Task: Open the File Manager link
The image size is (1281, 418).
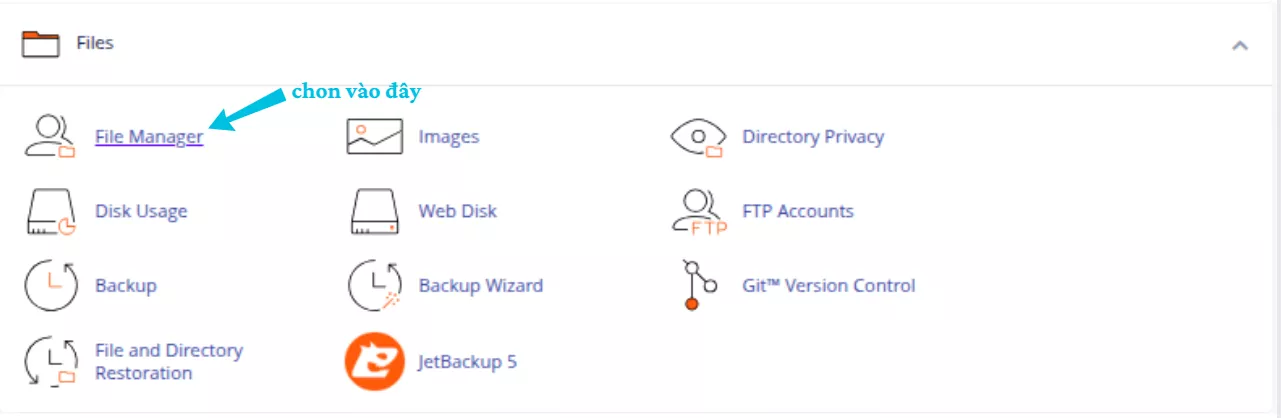Action: 149,137
